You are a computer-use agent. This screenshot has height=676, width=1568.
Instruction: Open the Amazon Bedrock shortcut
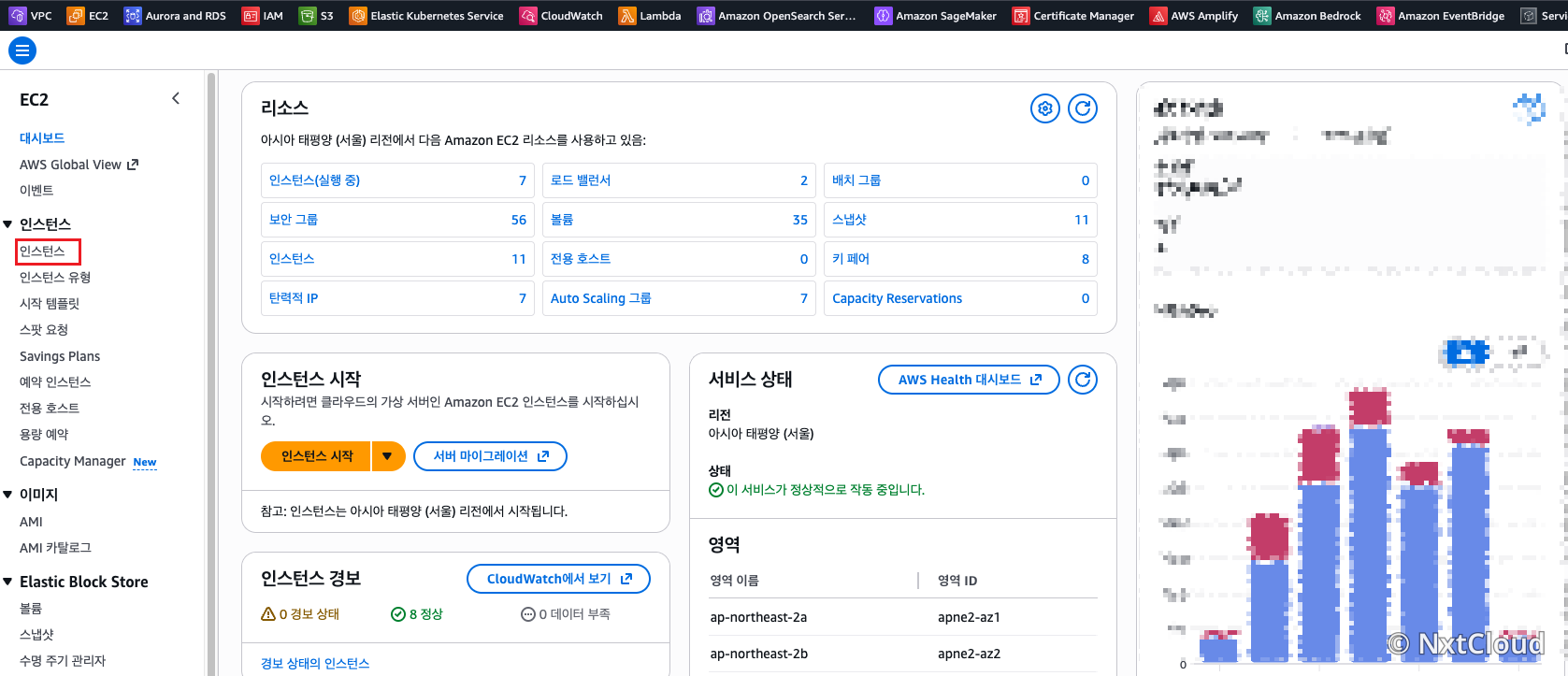coord(1307,15)
